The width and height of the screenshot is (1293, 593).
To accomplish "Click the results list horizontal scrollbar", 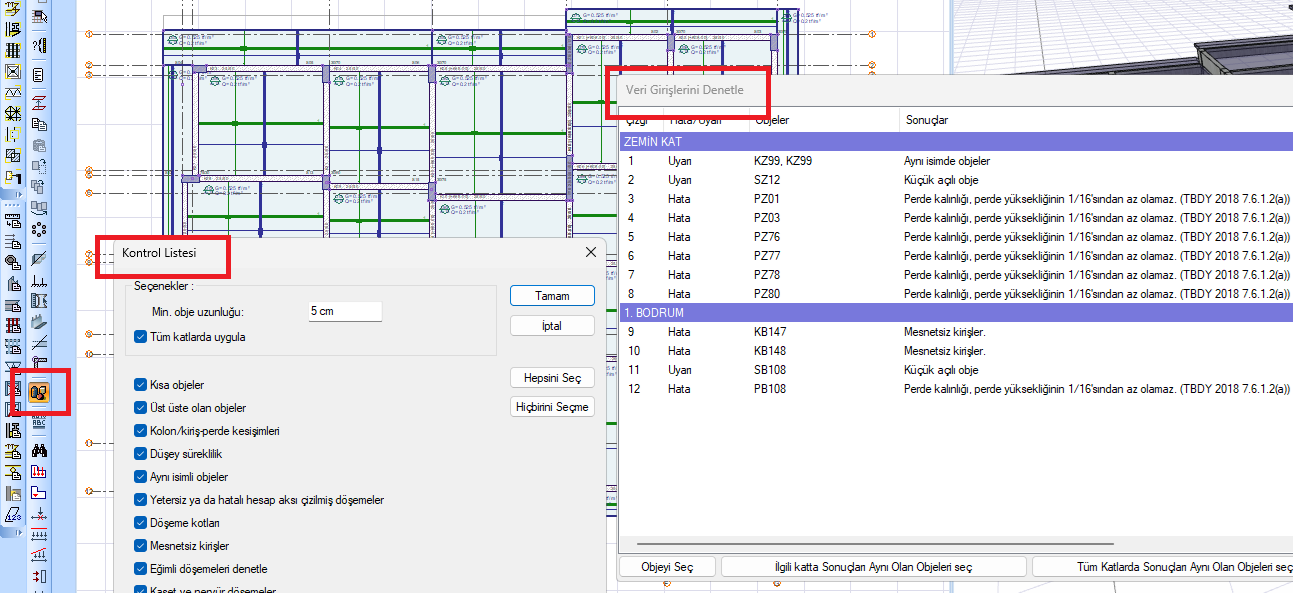I will pos(900,545).
